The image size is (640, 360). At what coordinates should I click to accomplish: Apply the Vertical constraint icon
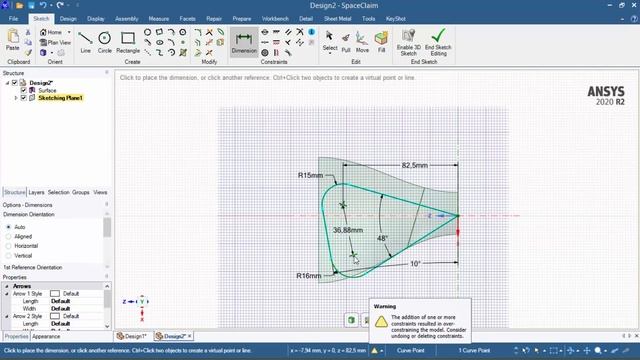pyautogui.click(x=276, y=53)
